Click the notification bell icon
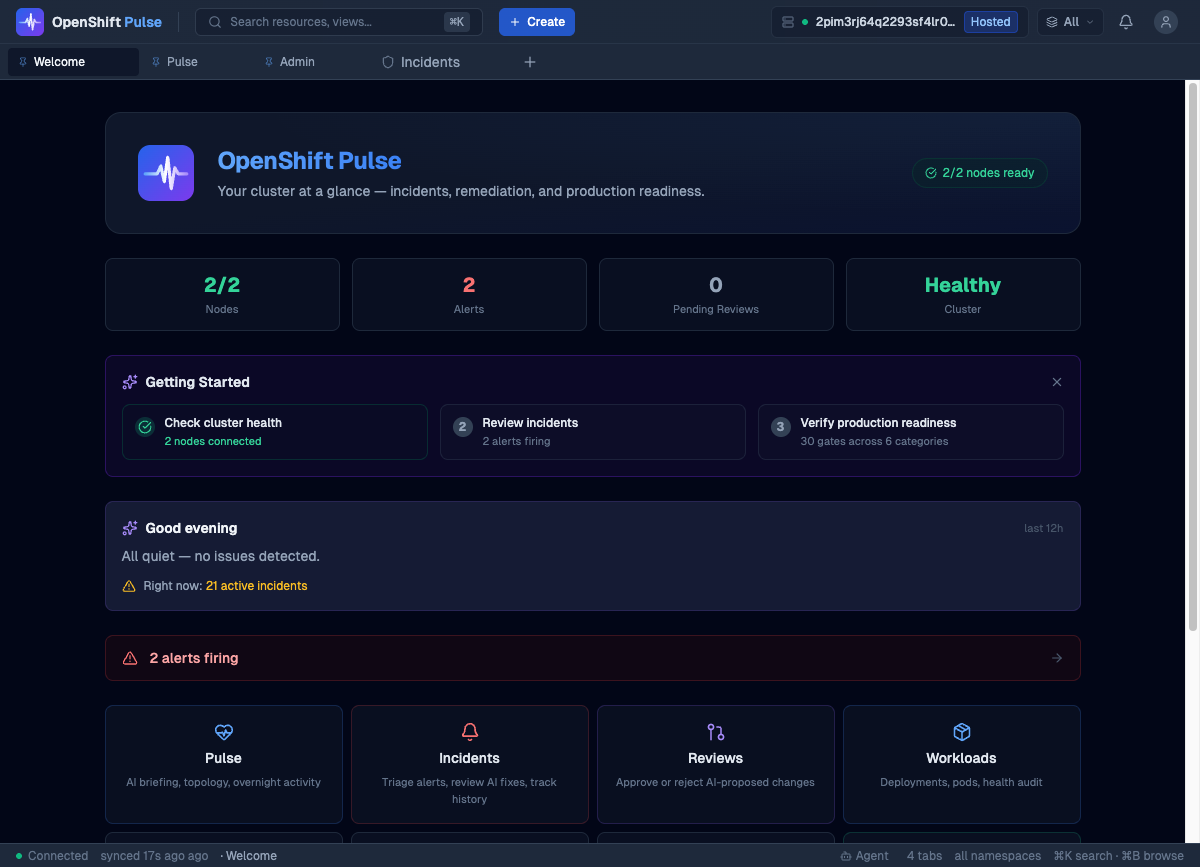This screenshot has height=867, width=1200. [1126, 22]
